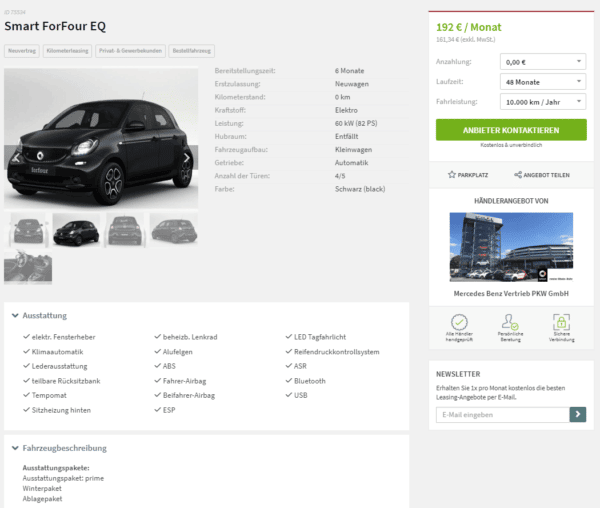Screen dimensions: 600x508
Task: Click the beheizb. Lenkrad feature
Action: pos(190,337)
